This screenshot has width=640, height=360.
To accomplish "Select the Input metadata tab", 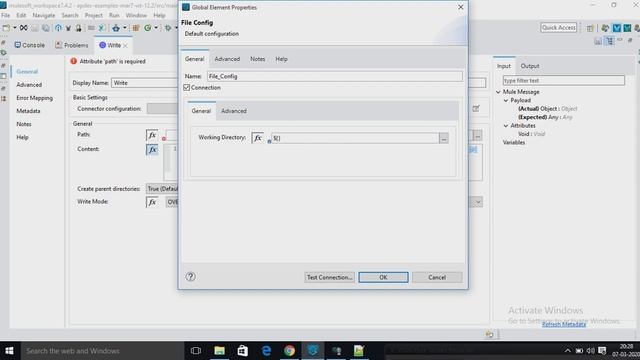I will click(x=504, y=66).
